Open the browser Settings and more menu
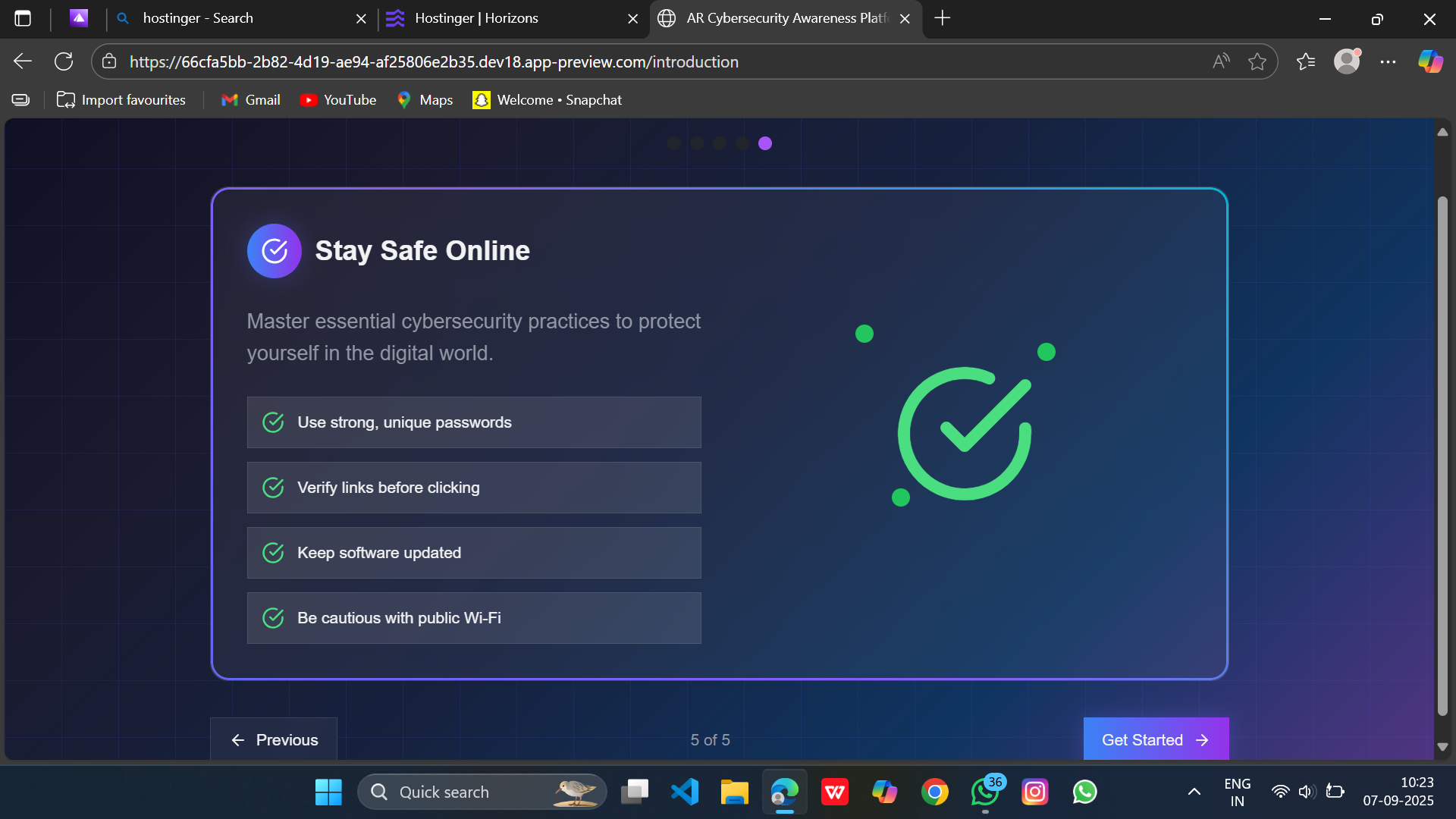1456x819 pixels. 1388,61
